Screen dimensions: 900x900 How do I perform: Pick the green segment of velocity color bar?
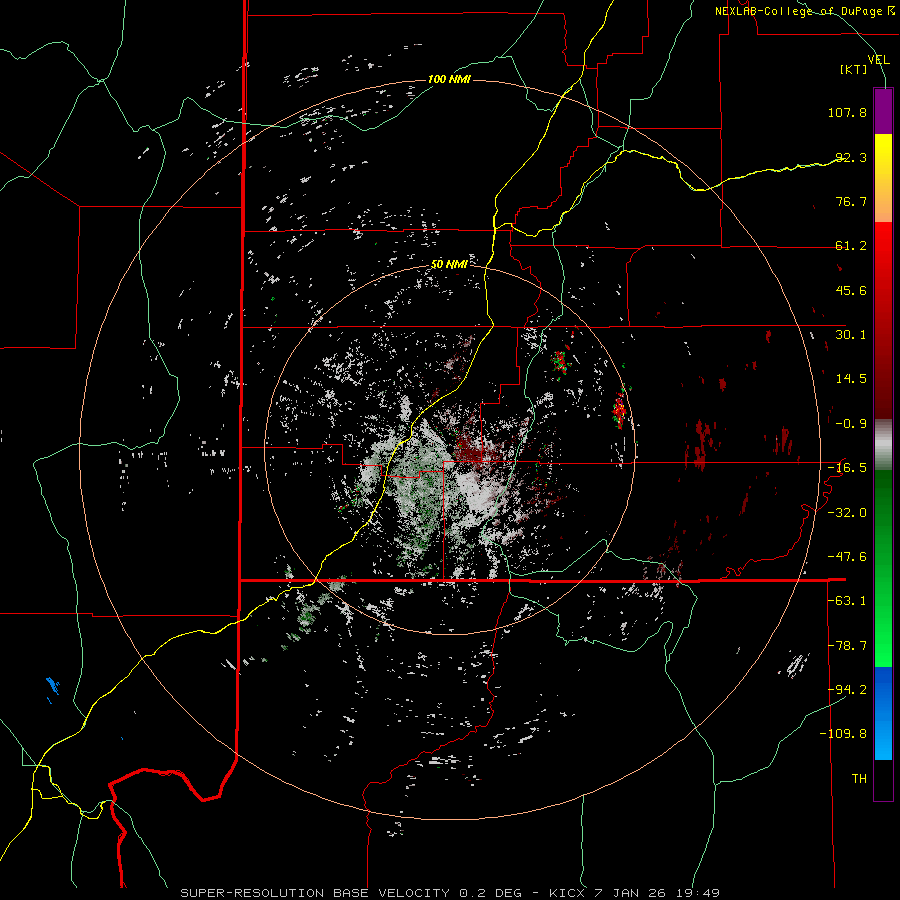tap(883, 568)
